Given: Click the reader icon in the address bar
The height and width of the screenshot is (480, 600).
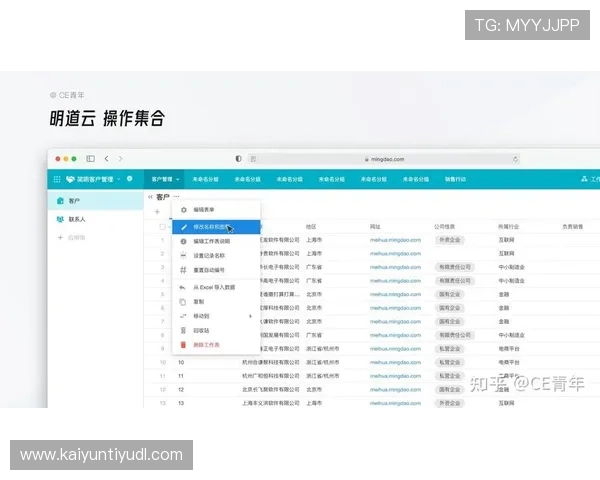Looking at the screenshot, I should click(x=253, y=159).
